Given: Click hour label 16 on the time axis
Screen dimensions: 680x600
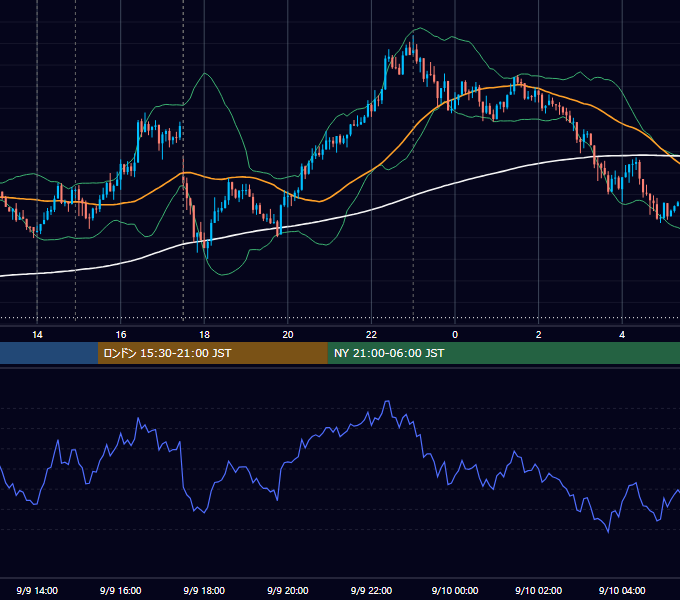Looking at the screenshot, I should tap(121, 335).
